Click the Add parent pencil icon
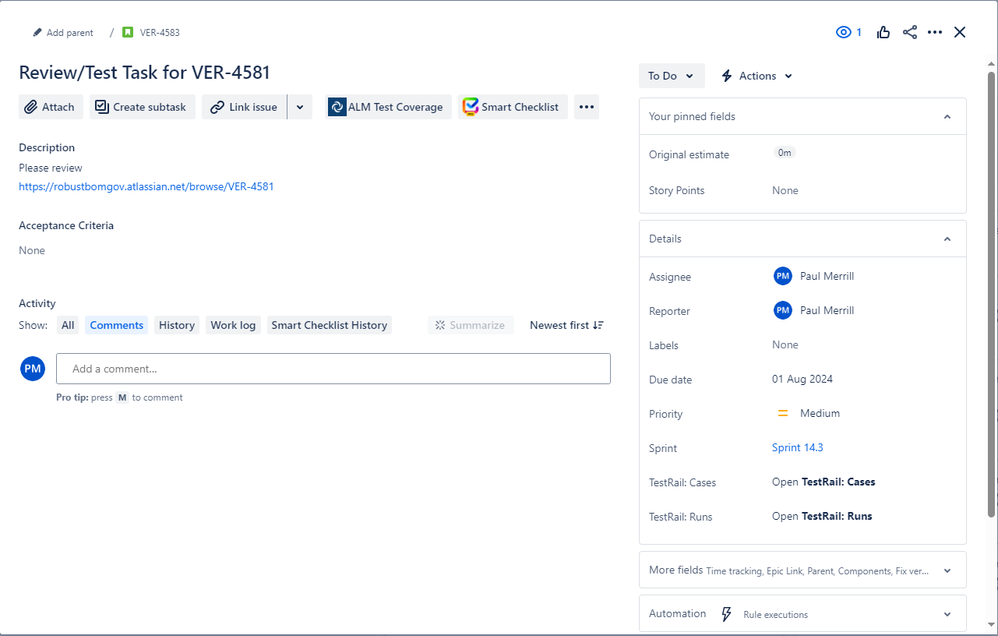This screenshot has height=636, width=998. 37,32
